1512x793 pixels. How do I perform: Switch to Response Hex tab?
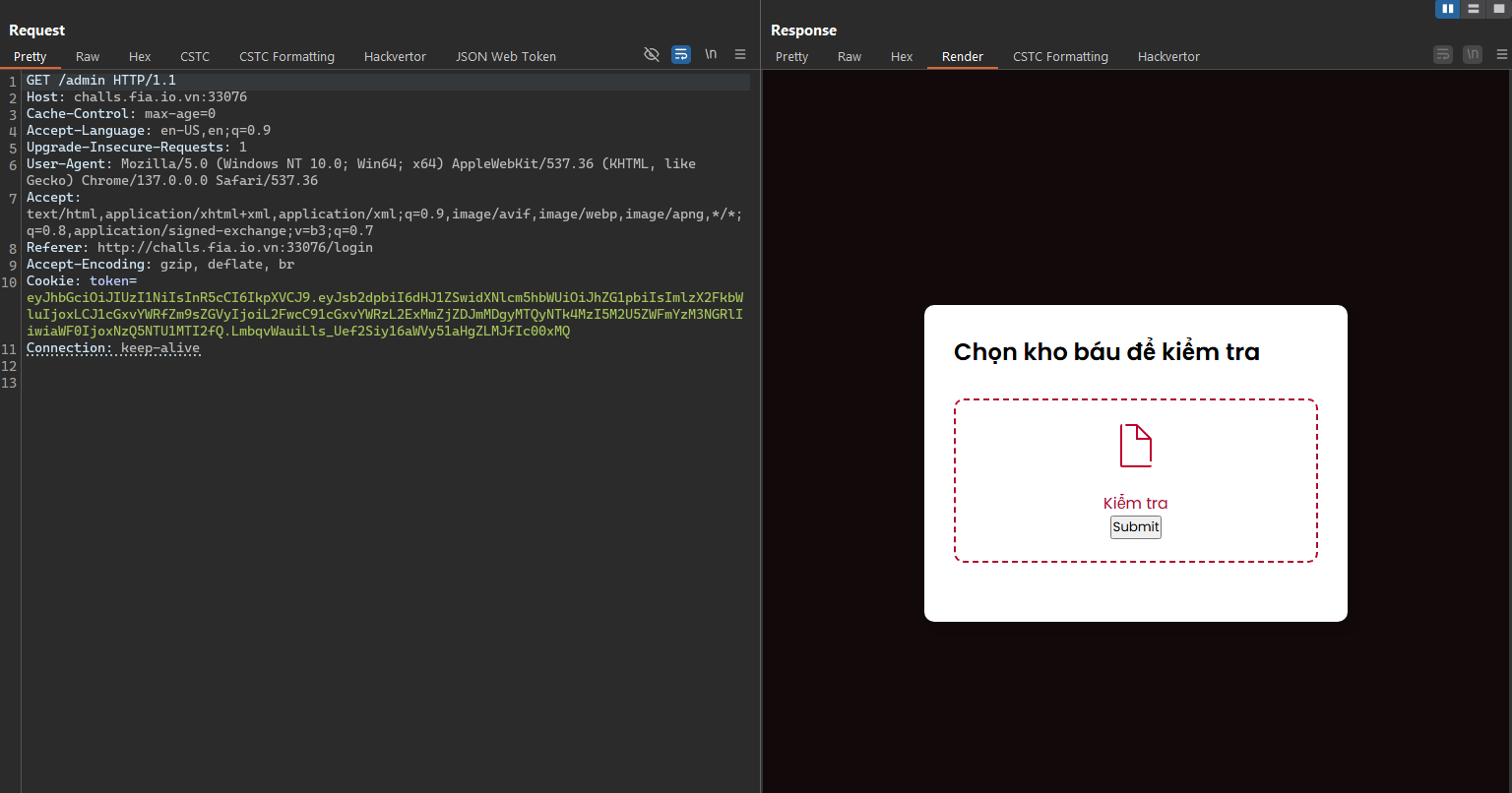902,56
